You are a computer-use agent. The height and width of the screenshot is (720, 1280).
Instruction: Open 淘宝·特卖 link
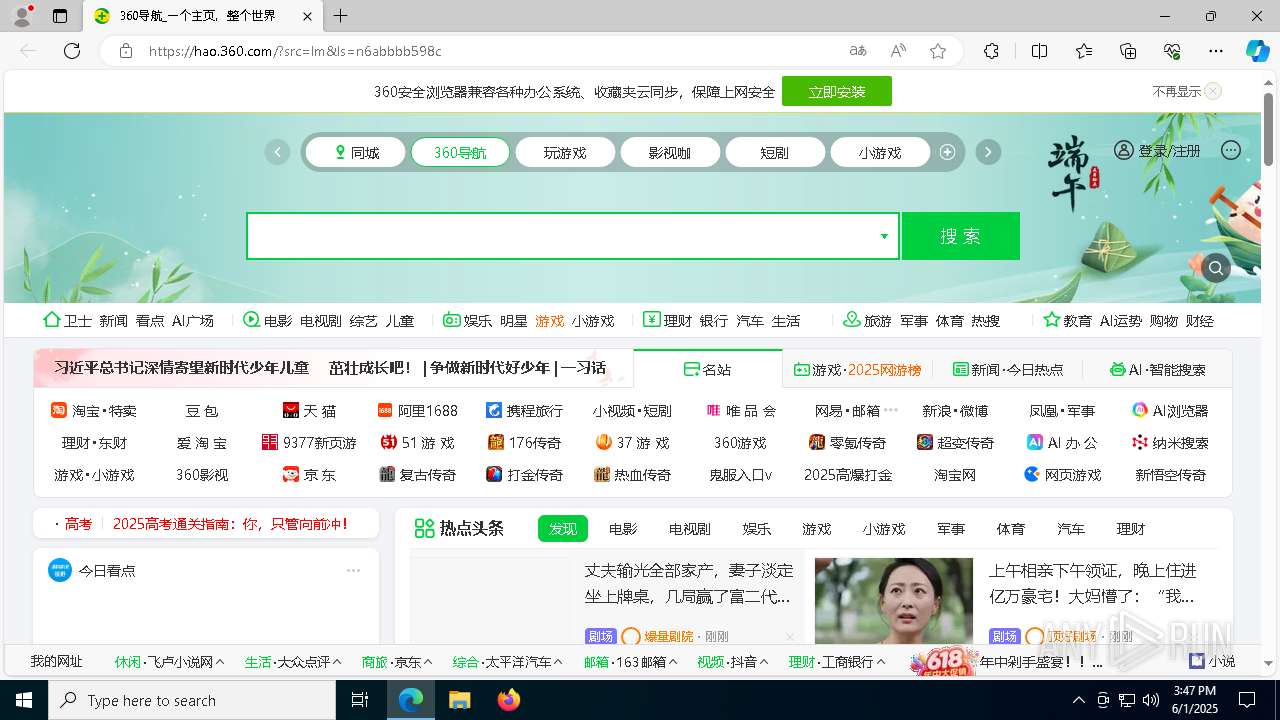click(94, 411)
